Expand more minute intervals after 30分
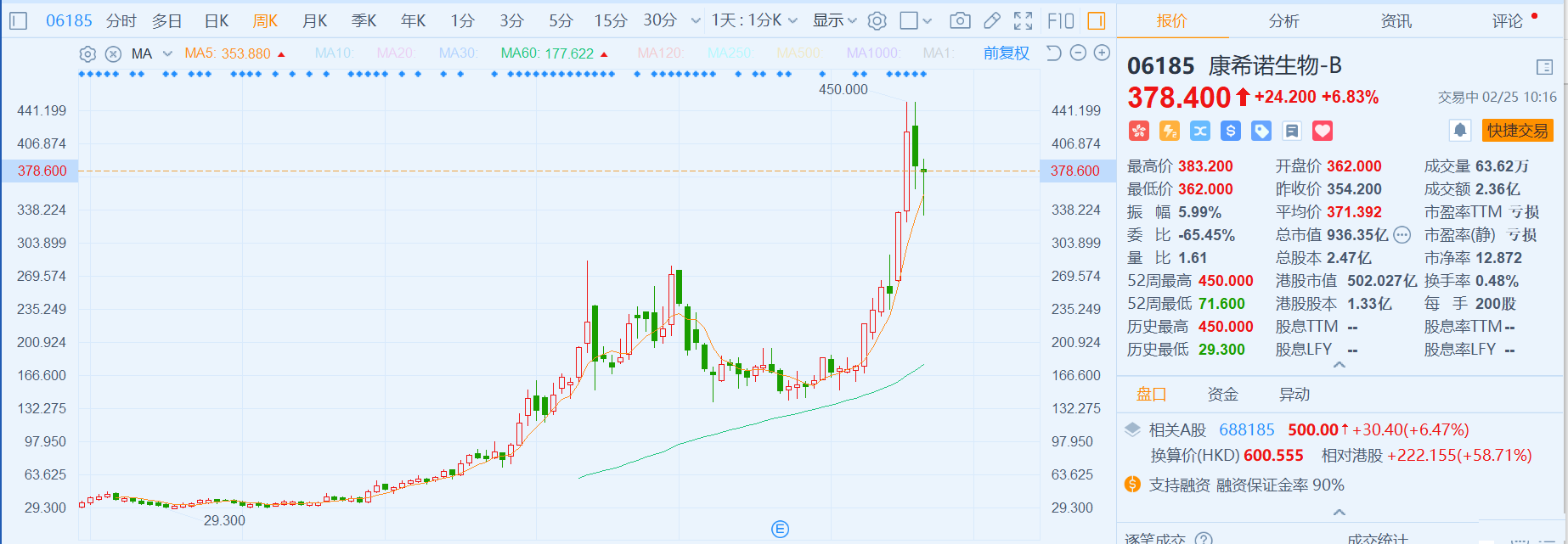 [696, 20]
